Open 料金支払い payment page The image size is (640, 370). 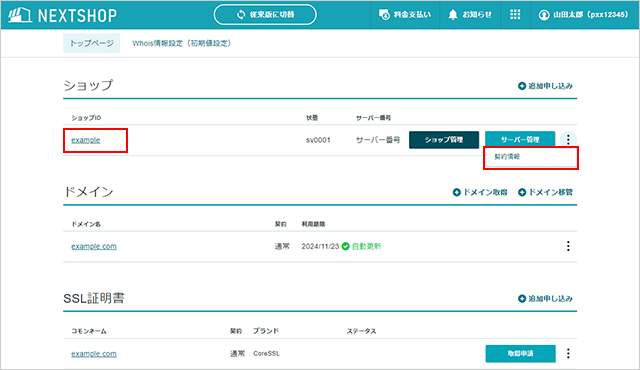click(404, 15)
